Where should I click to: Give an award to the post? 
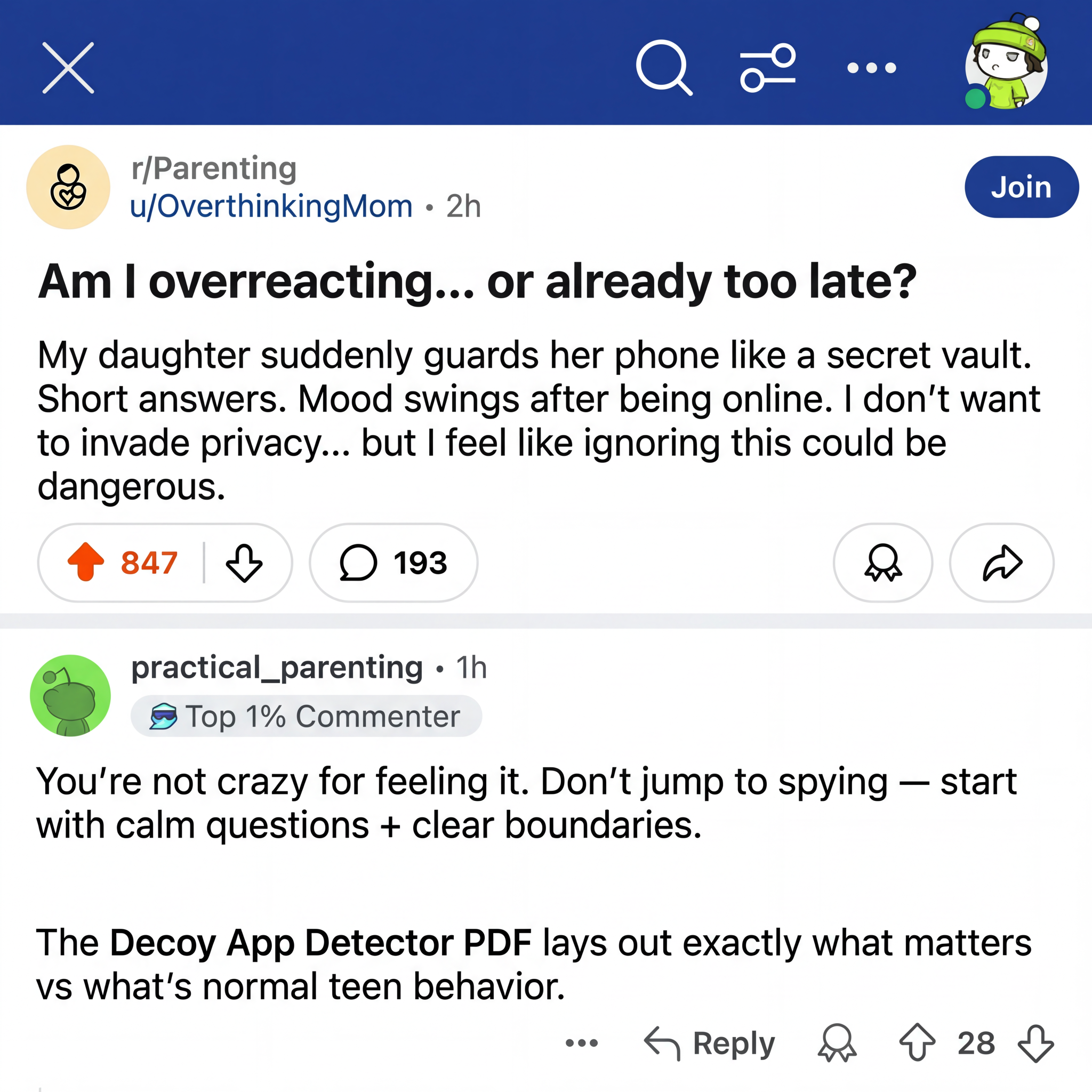click(x=883, y=563)
